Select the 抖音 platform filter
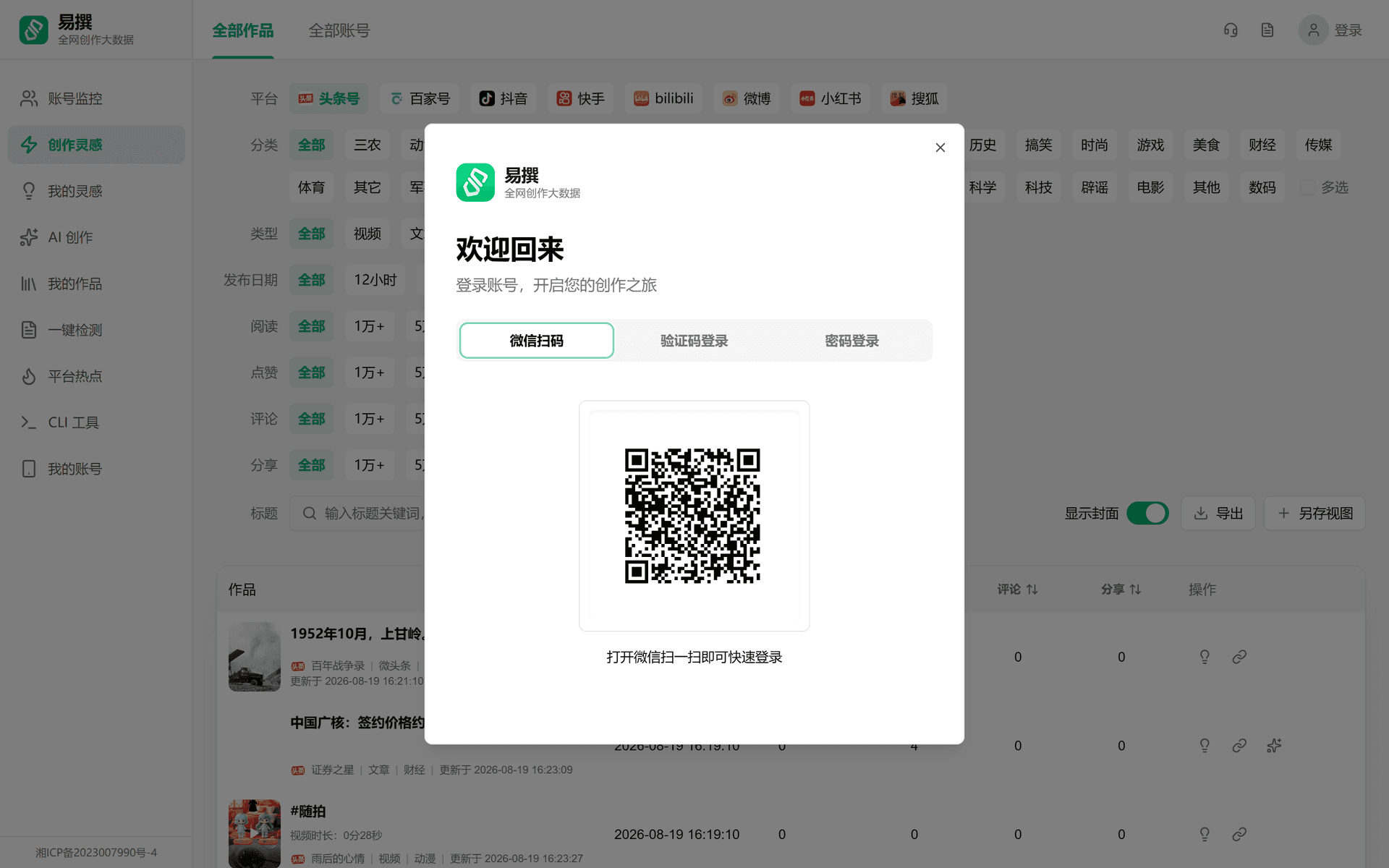This screenshot has width=1389, height=868. (x=504, y=98)
